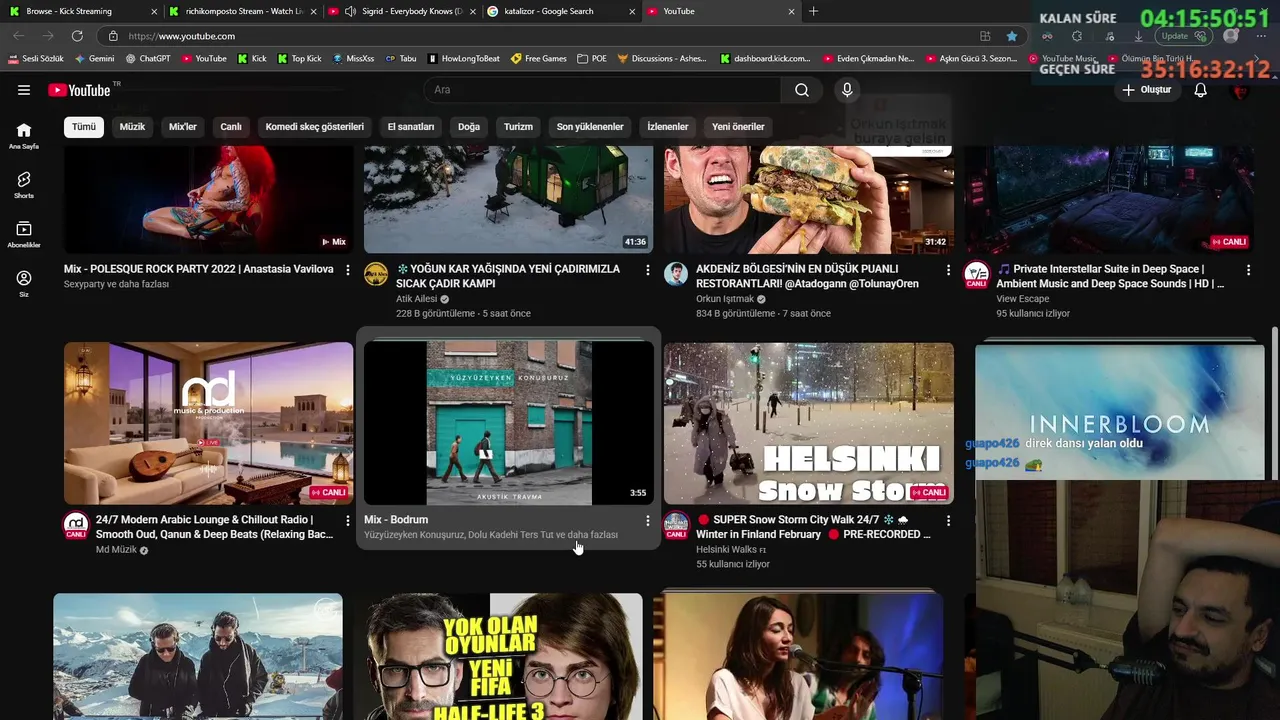This screenshot has height=720, width=1280.
Task: Open options menu for POLESQUE ROCK PARTY mix
Action: coord(348,270)
